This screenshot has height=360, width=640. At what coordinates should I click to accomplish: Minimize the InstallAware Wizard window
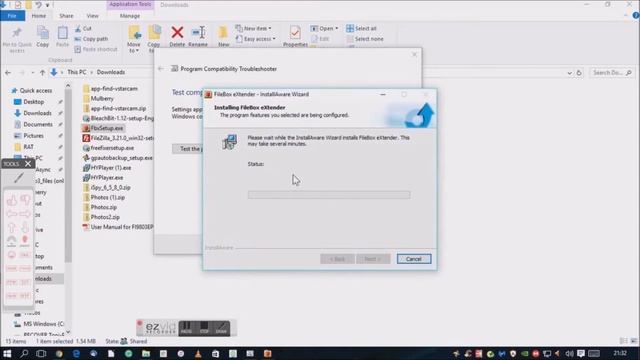(x=382, y=94)
